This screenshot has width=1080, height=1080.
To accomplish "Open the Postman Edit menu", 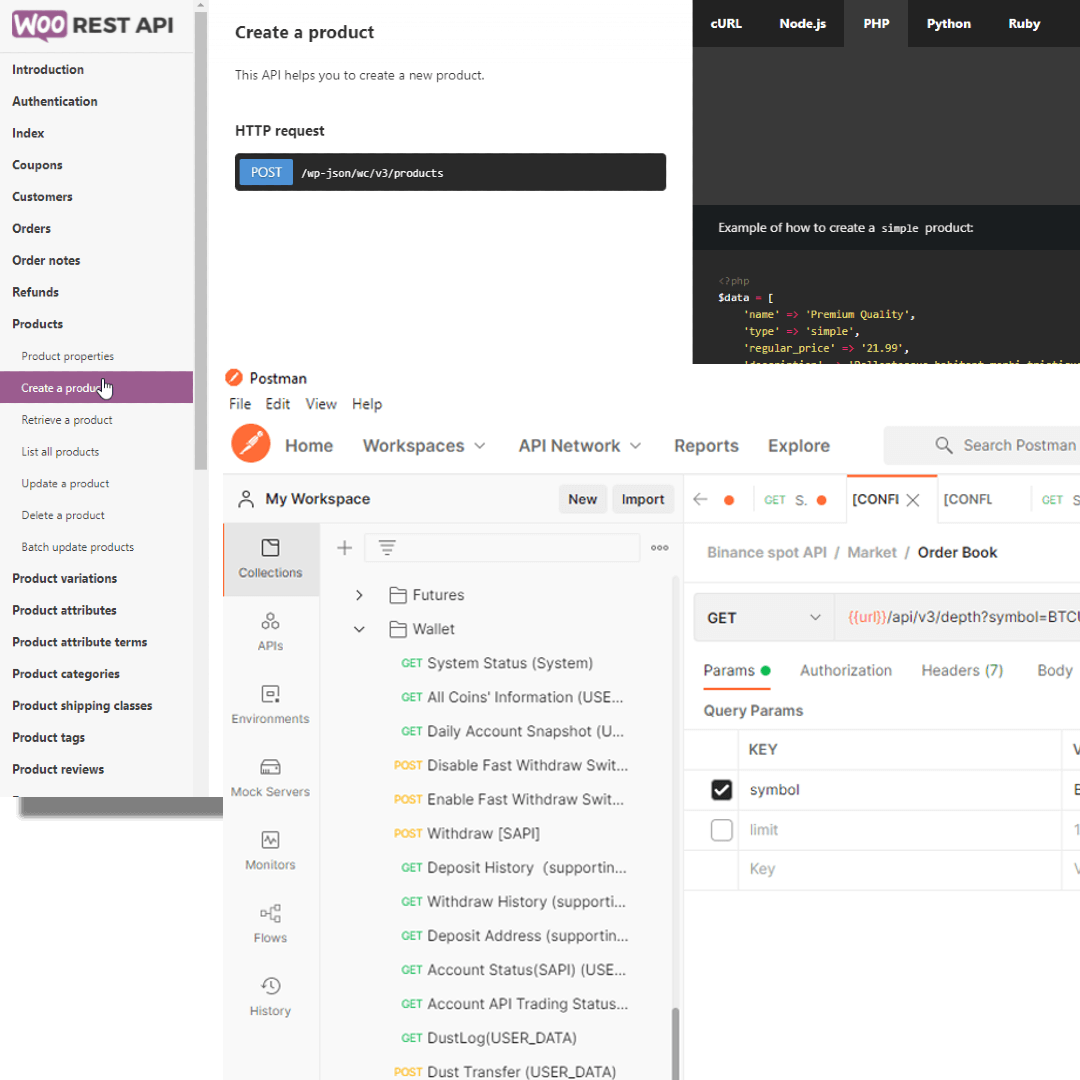I will (x=277, y=404).
